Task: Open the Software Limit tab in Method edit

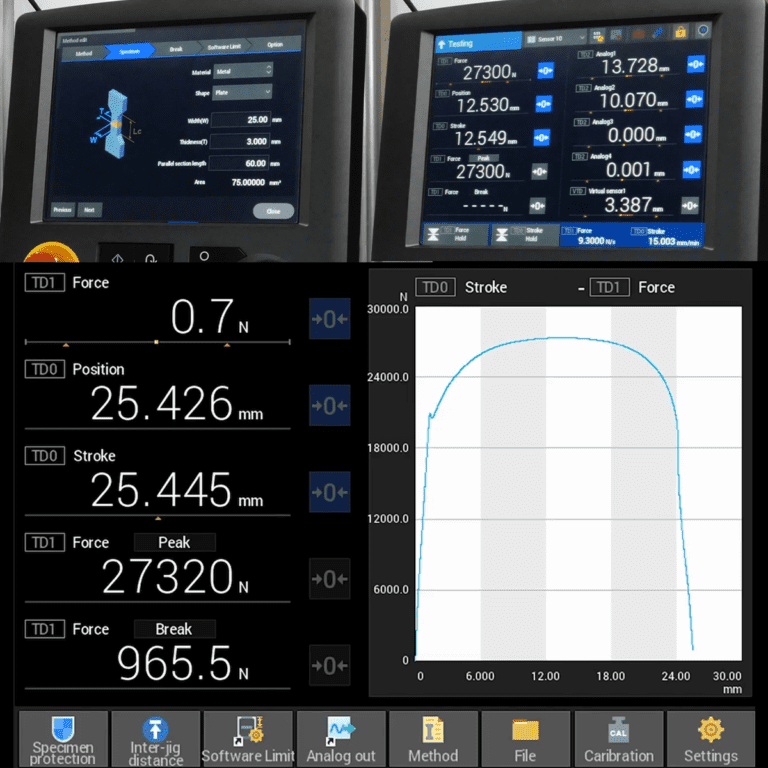Action: point(224,47)
